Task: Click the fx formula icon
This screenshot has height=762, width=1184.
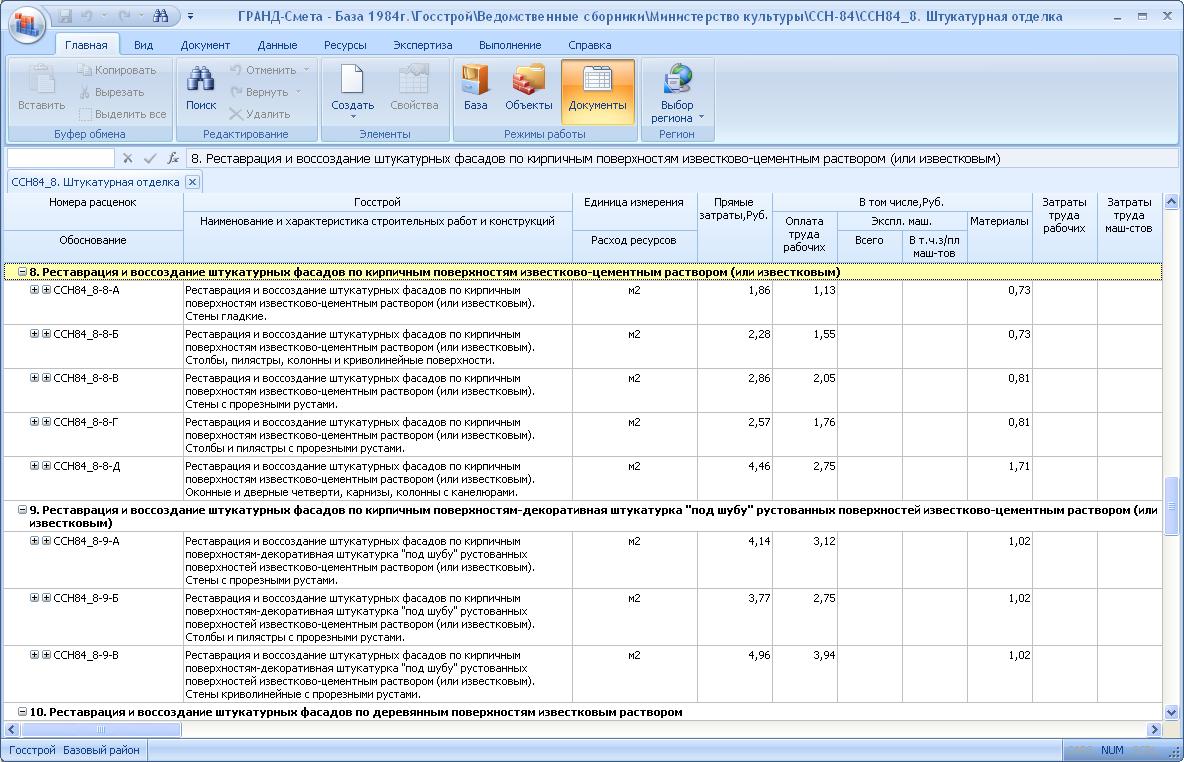Action: [173, 158]
